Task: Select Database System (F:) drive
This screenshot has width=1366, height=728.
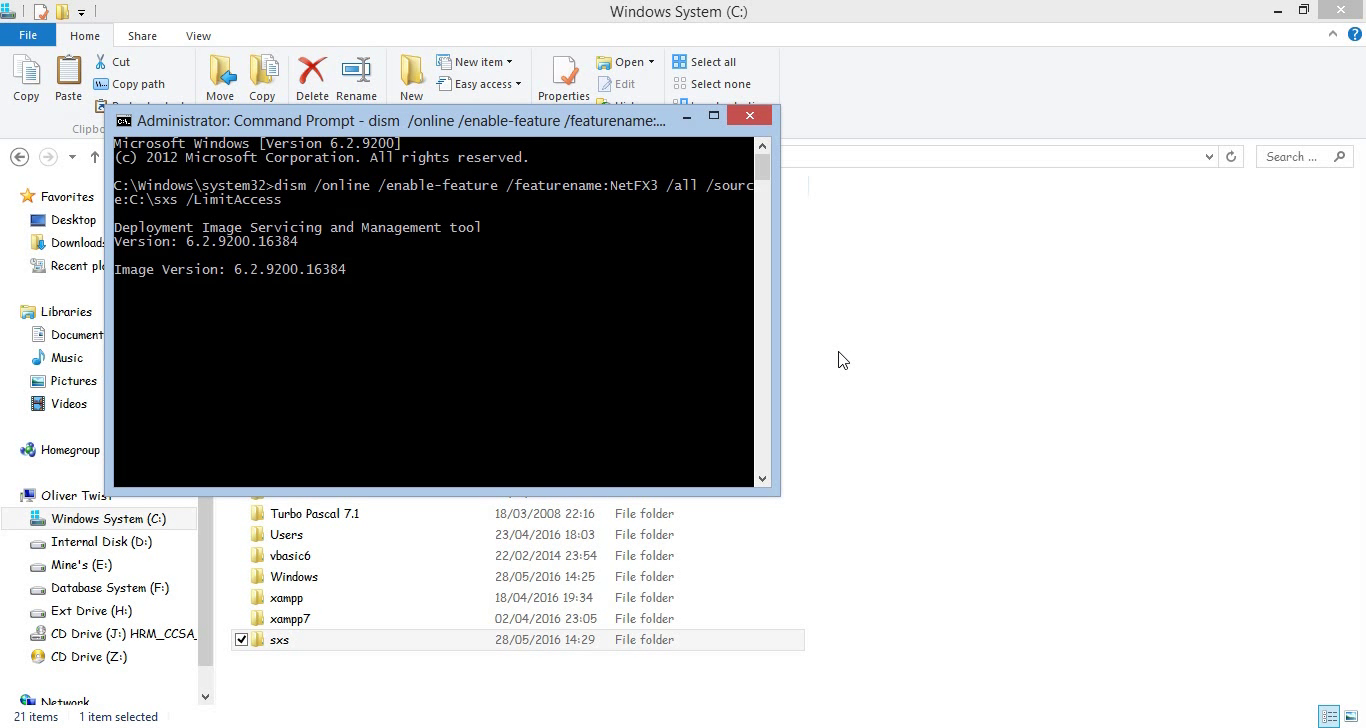Action: [x=110, y=588]
